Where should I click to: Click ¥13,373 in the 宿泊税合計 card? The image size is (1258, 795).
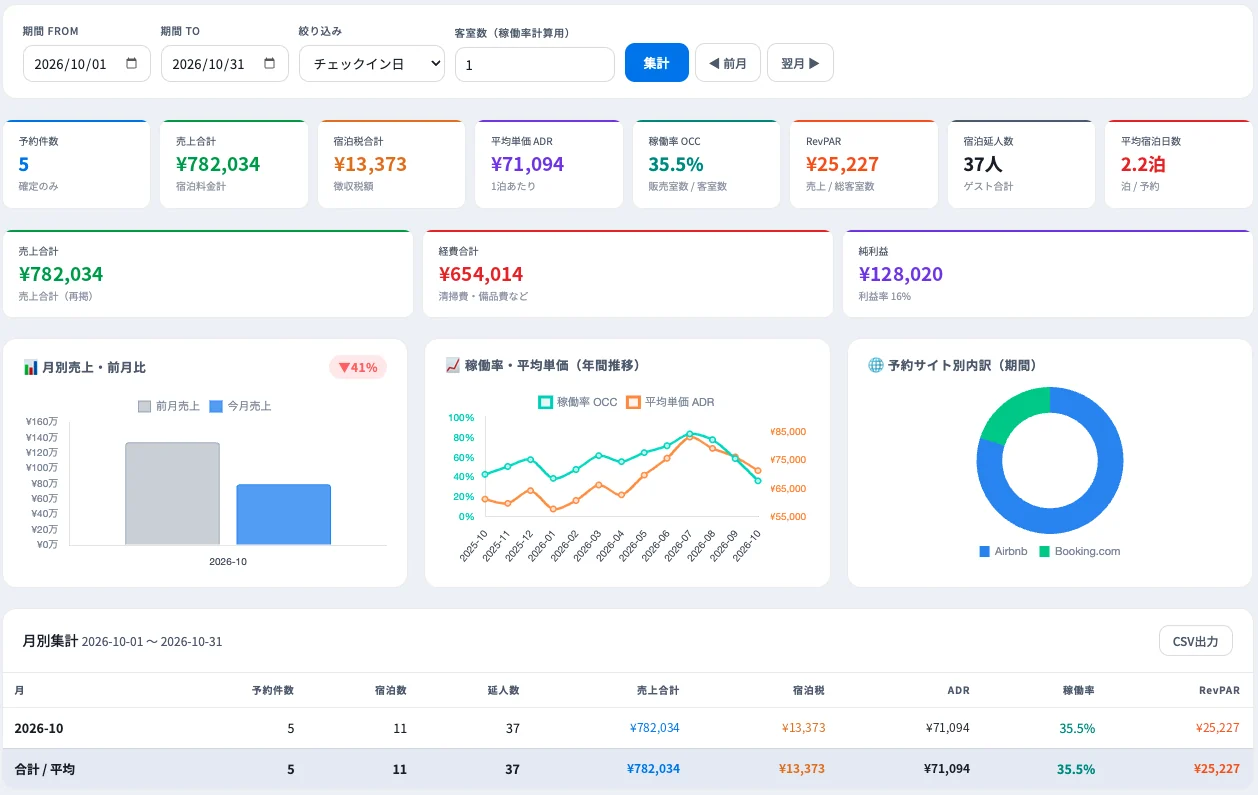[371, 164]
